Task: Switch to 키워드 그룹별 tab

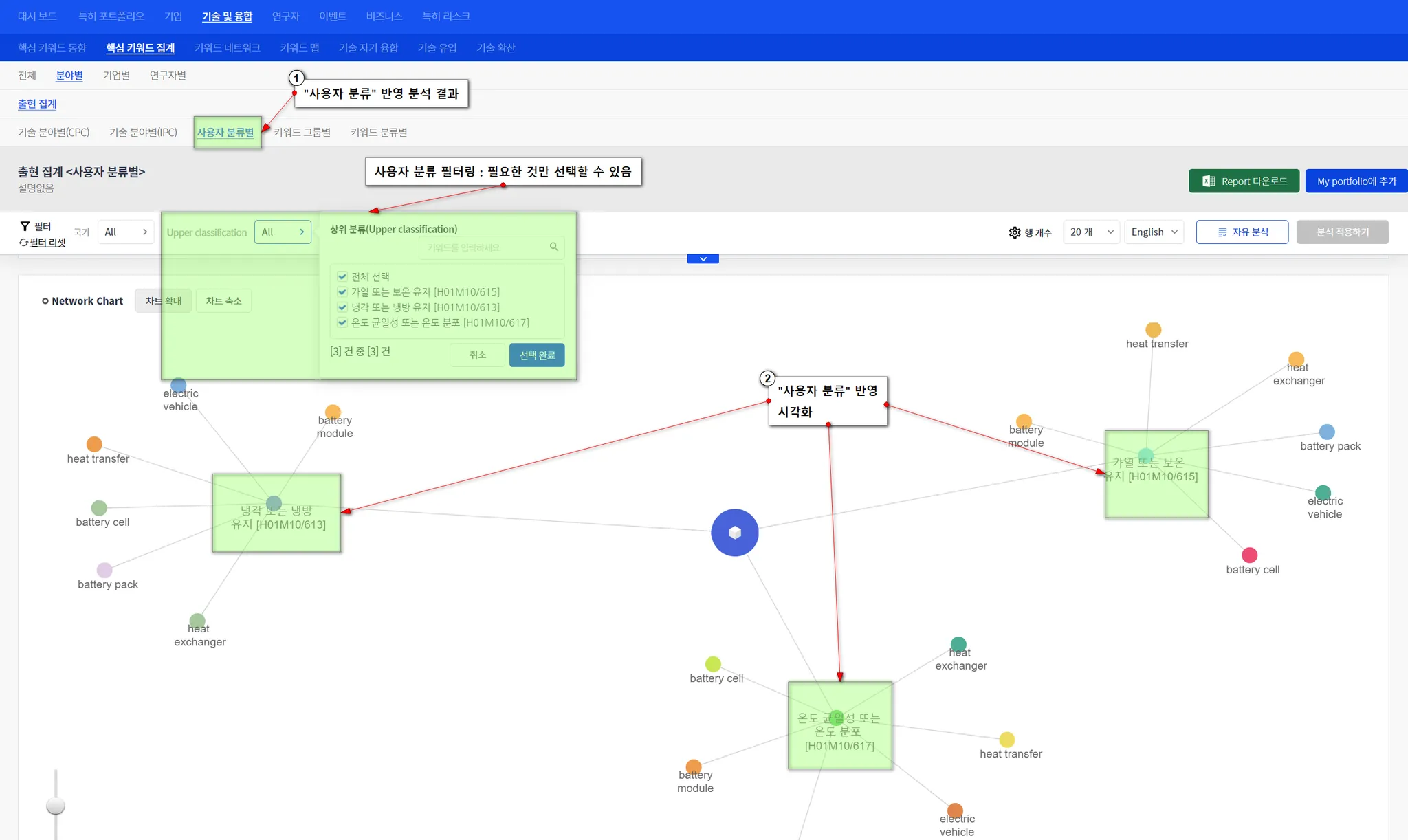Action: (x=302, y=132)
